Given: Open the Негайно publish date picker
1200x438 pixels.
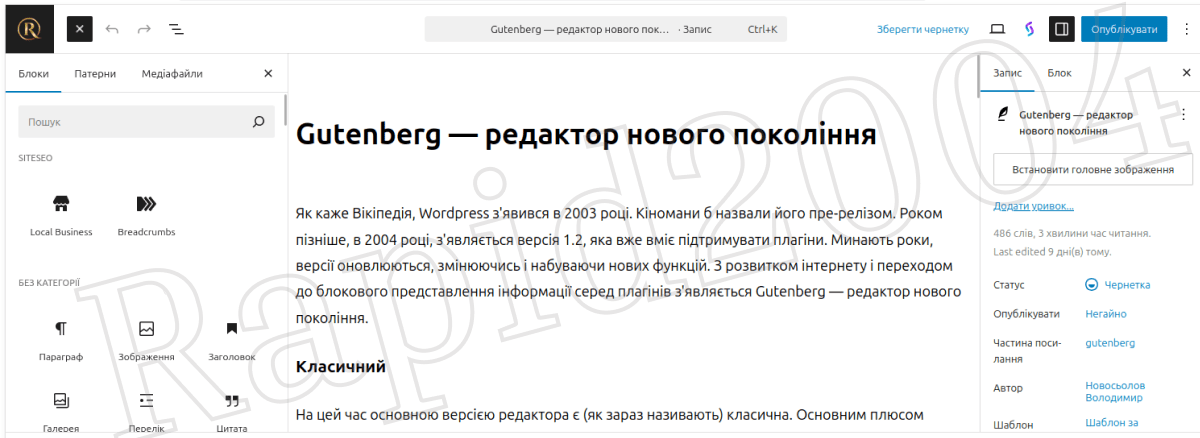Looking at the screenshot, I should (x=1106, y=314).
